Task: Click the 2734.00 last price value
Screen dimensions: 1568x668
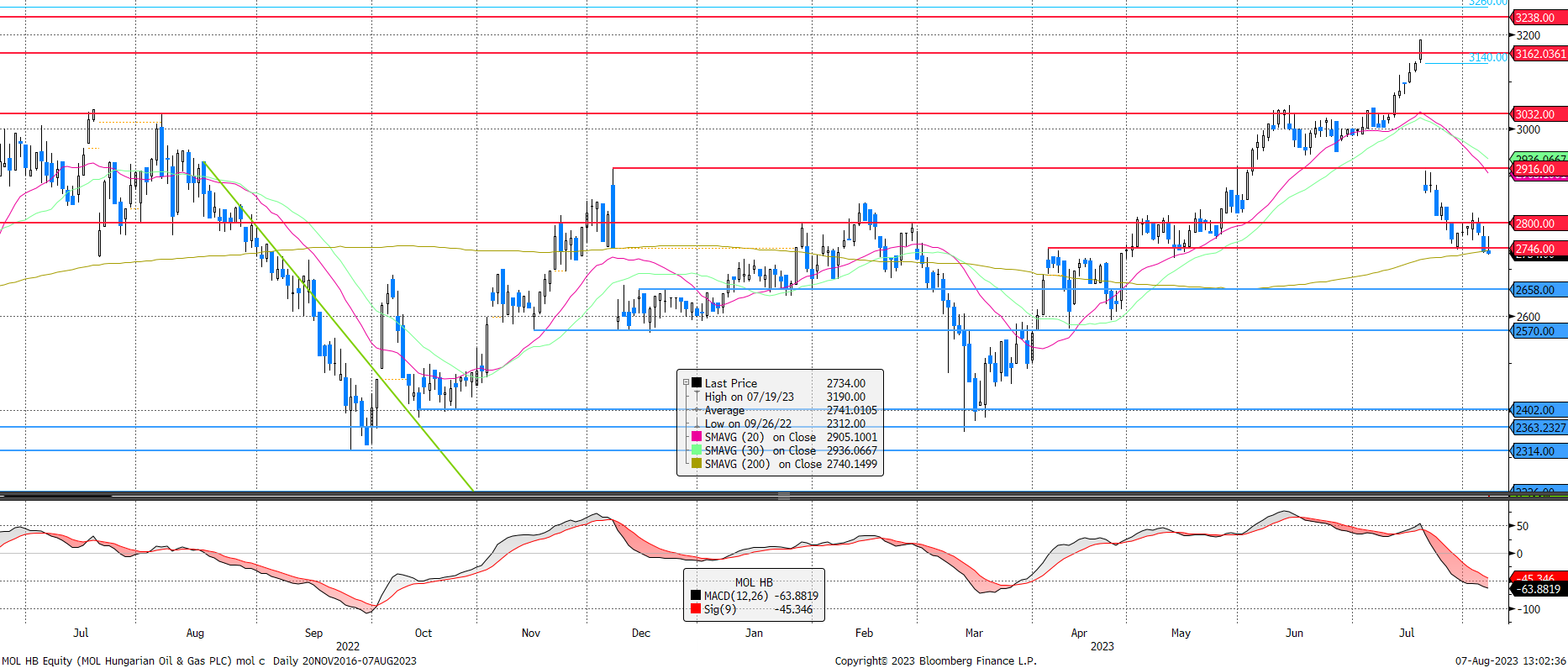Action: (846, 383)
